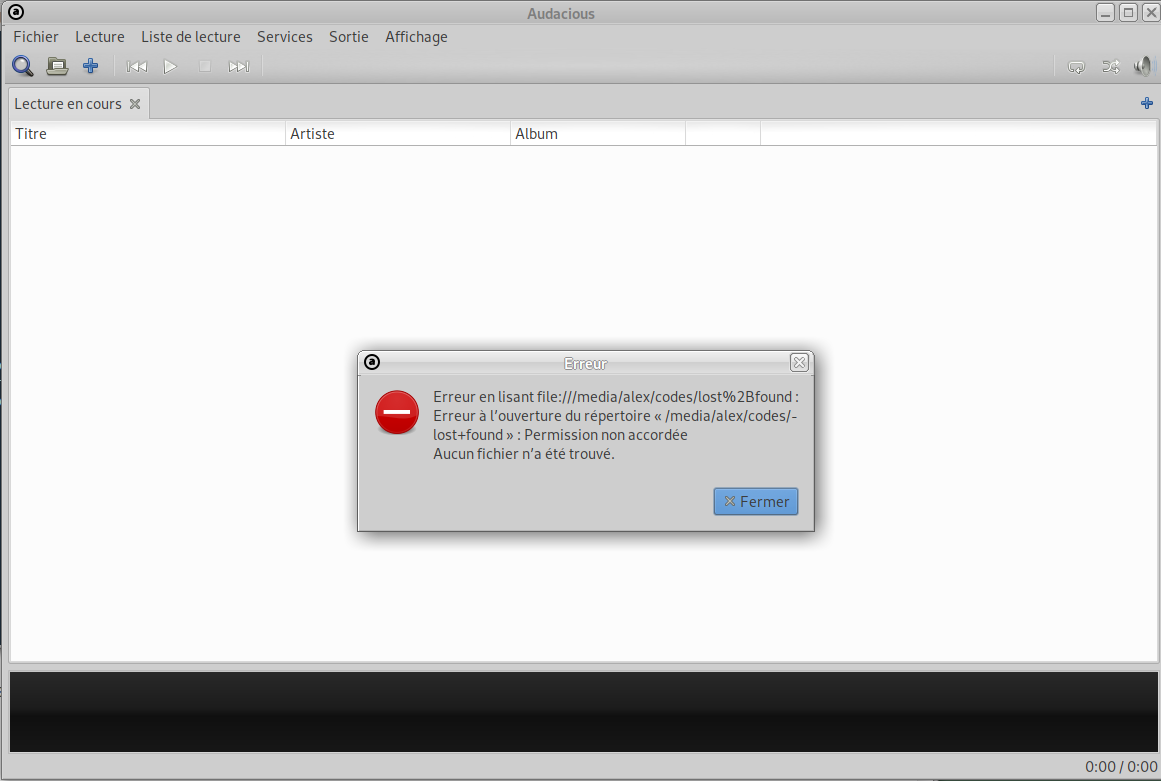
Task: Close the 'Lecture en cours' playlist tab
Action: 135,104
